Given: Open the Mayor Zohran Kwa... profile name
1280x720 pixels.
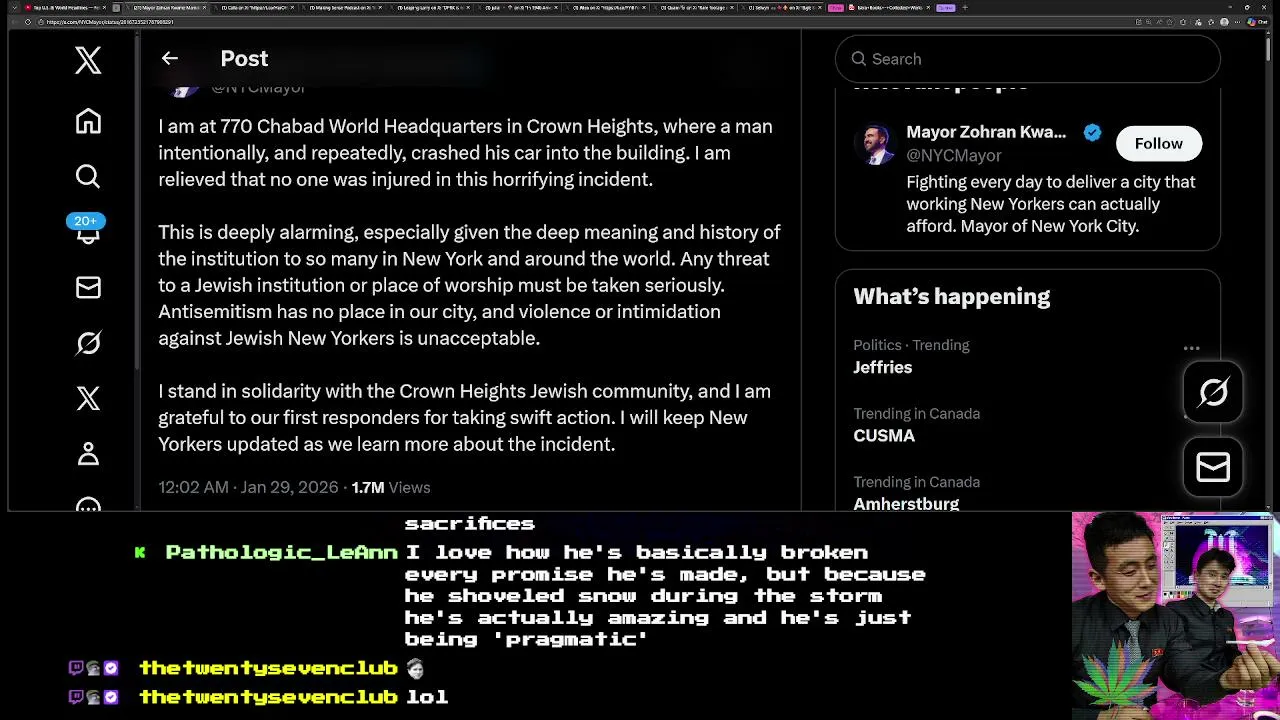Looking at the screenshot, I should pos(986,132).
